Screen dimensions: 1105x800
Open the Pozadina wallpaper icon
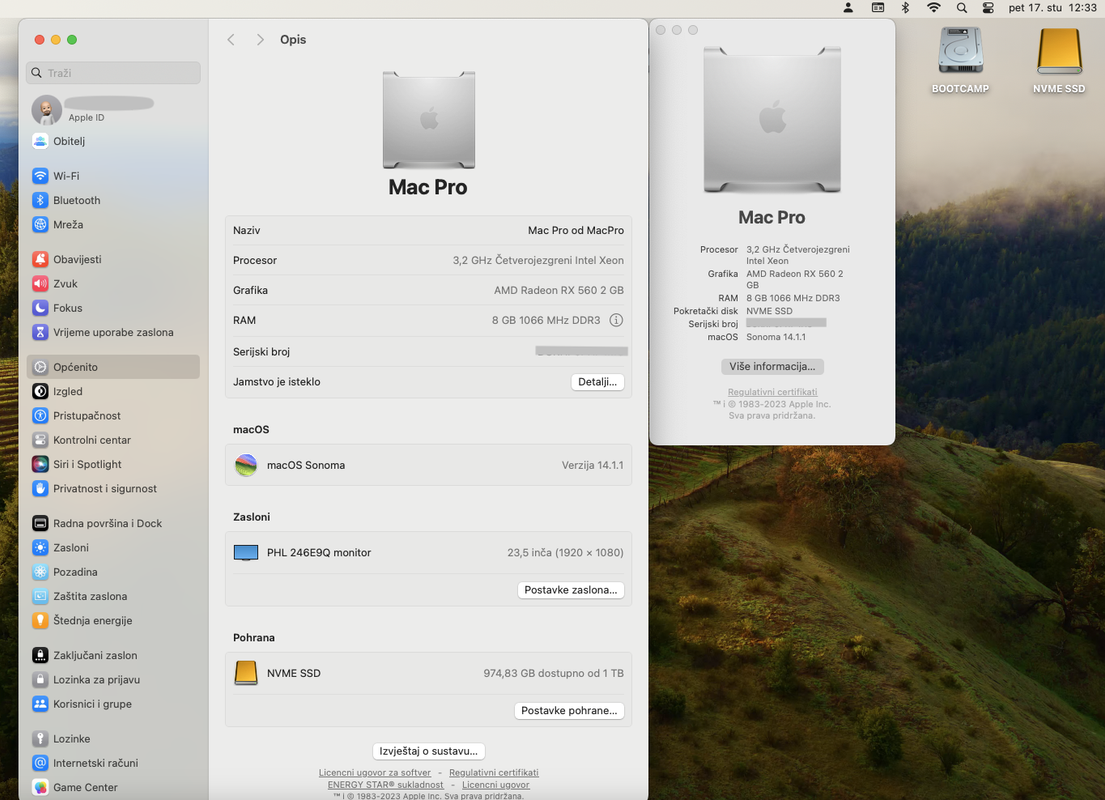[x=40, y=572]
